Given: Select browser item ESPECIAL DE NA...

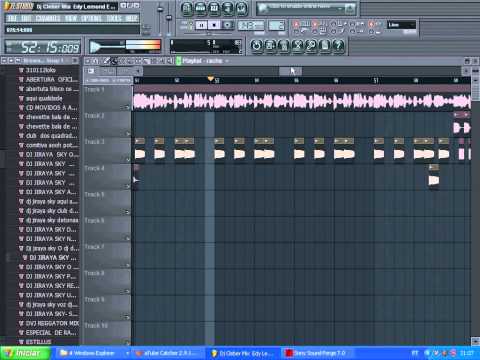Looking at the screenshot, I should click(49, 333).
